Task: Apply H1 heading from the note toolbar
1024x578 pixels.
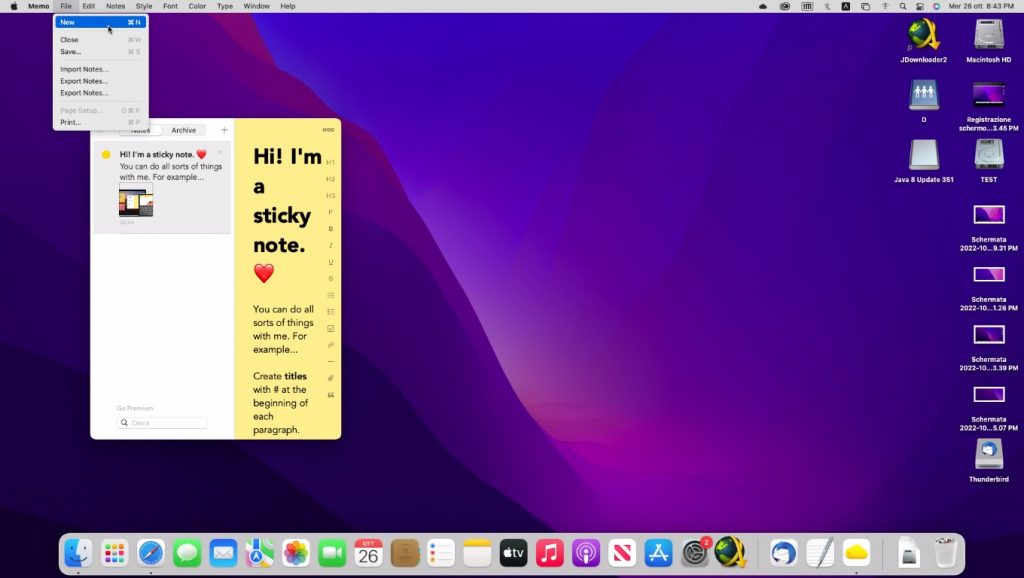Action: tap(330, 162)
